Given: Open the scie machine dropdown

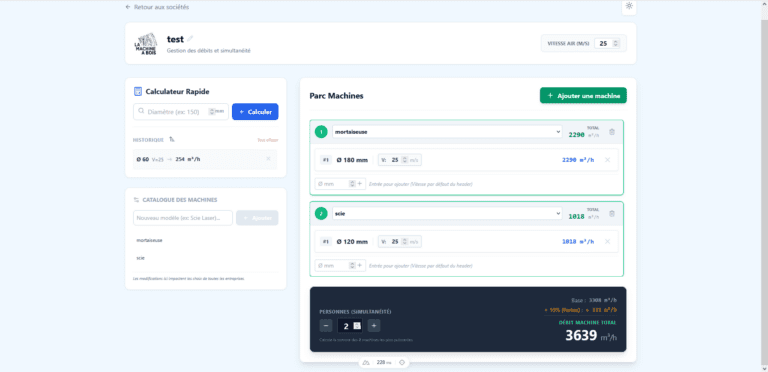Looking at the screenshot, I should pos(447,213).
